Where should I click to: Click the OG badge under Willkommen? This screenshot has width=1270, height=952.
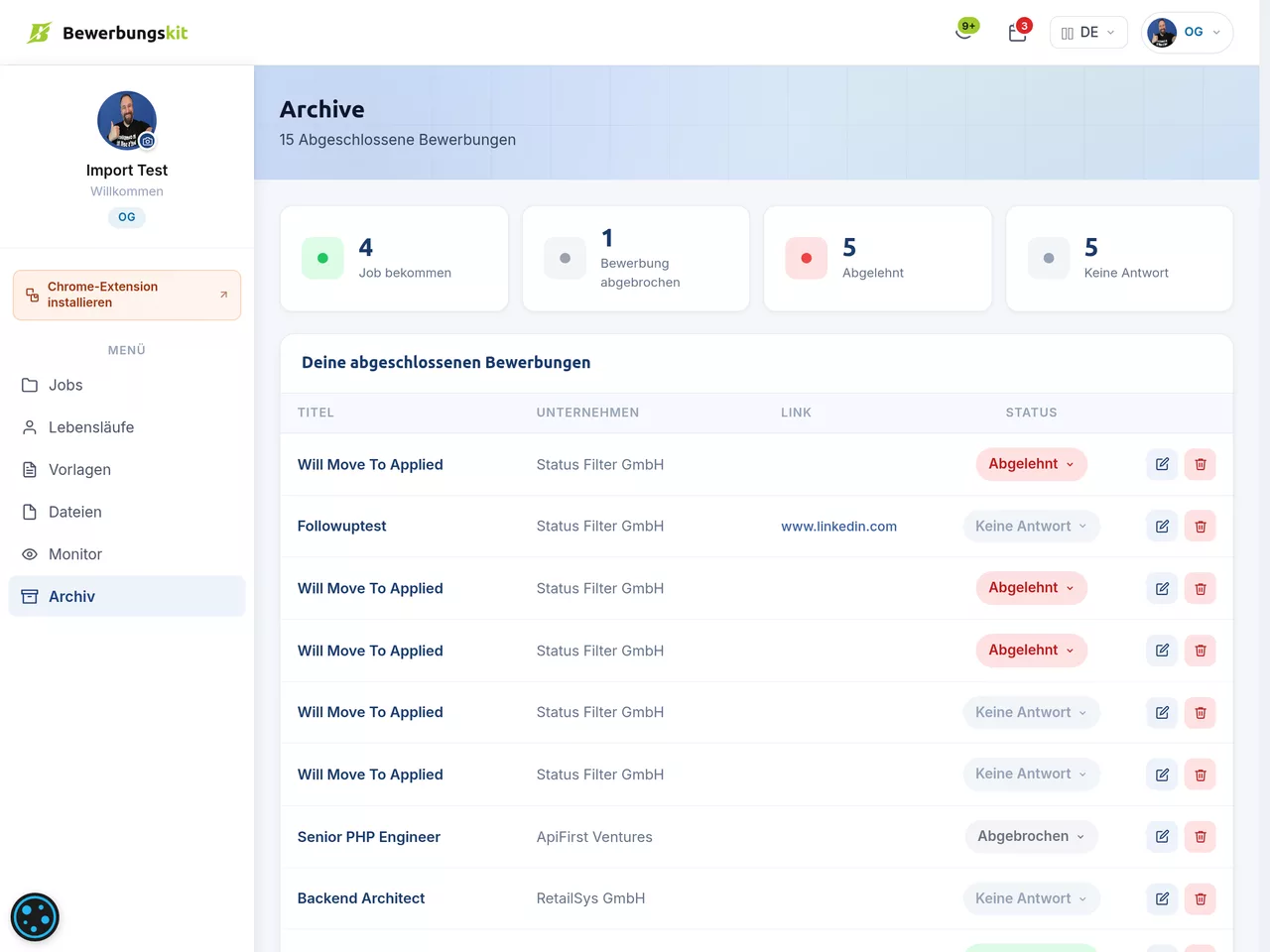[x=127, y=217]
